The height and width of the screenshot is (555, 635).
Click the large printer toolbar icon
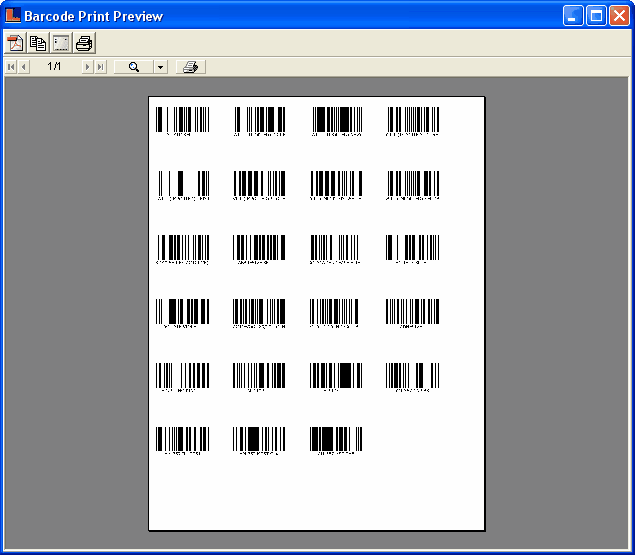(84, 43)
